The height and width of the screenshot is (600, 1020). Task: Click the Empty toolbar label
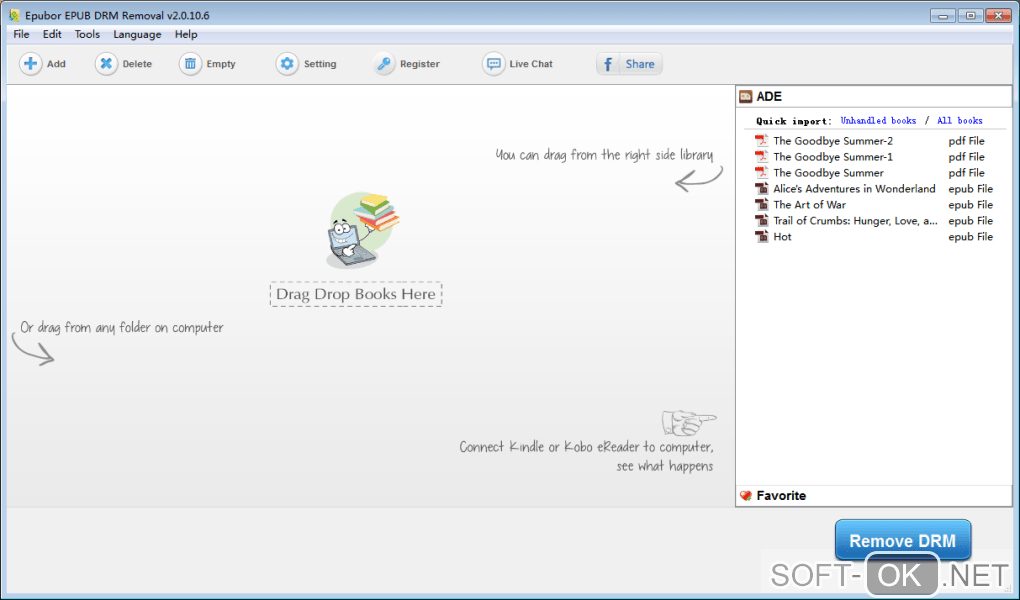pyautogui.click(x=221, y=64)
